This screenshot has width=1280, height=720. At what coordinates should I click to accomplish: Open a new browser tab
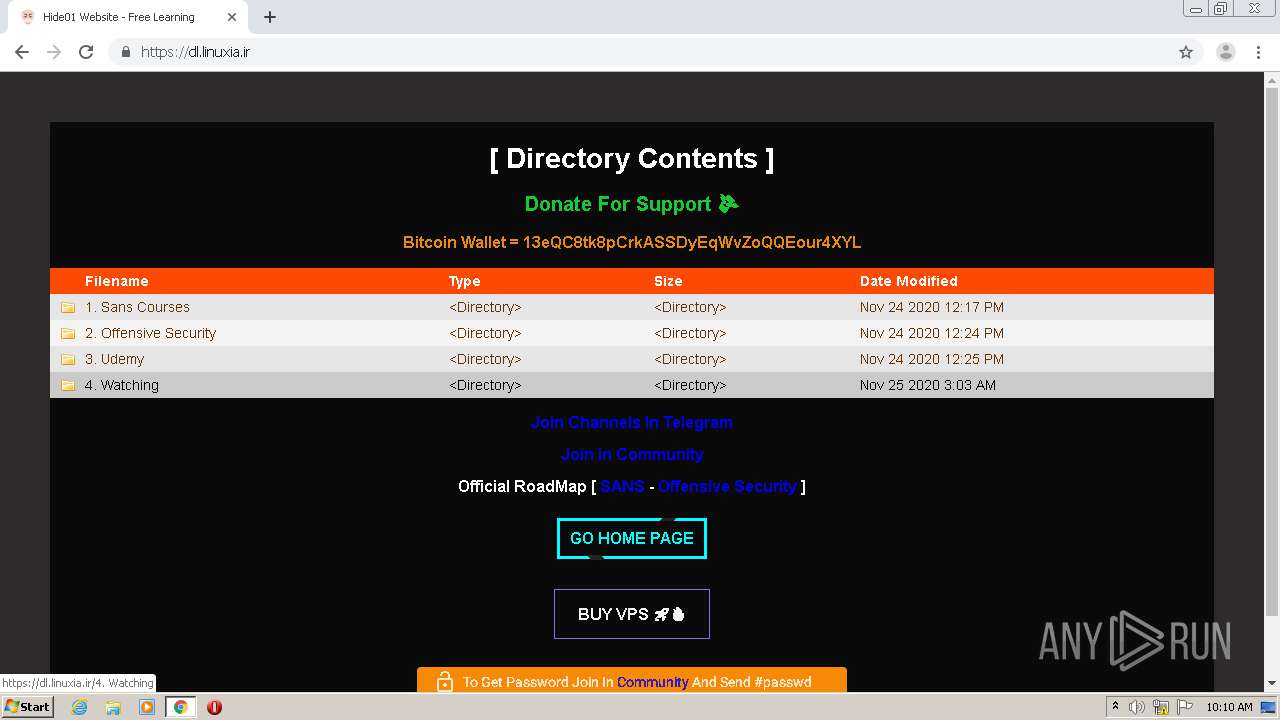[270, 17]
